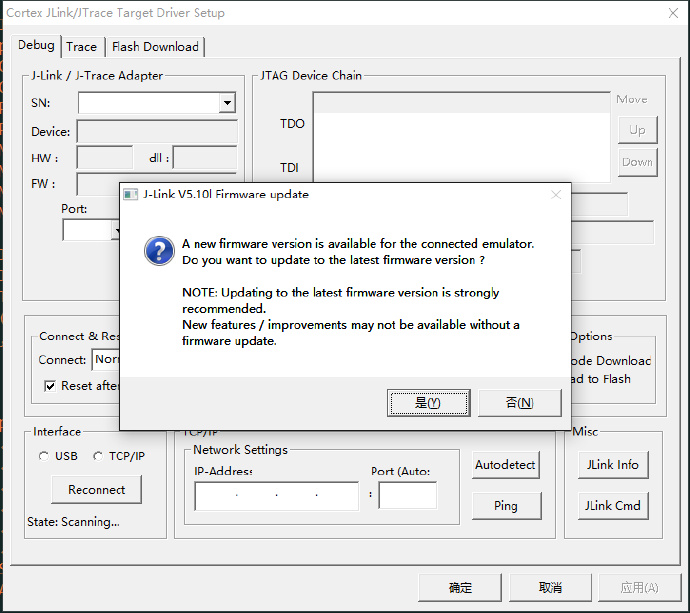This screenshot has height=613, width=690.
Task: Close the J-Link Firmware update dialog
Action: pos(556,195)
